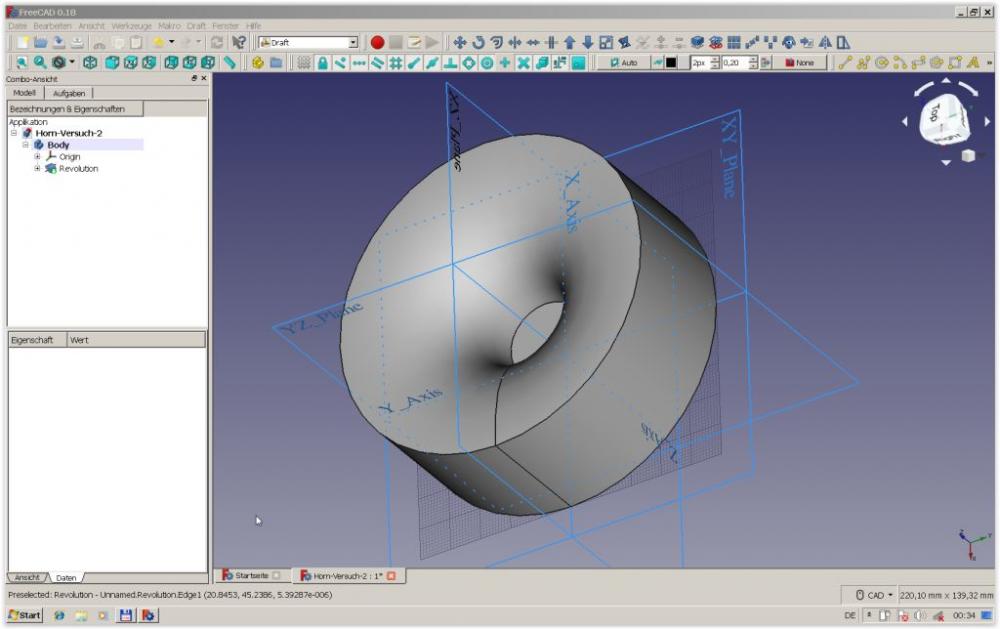This screenshot has width=1000, height=629.
Task: Click the Draft Mirror tool icon
Action: tap(825, 43)
